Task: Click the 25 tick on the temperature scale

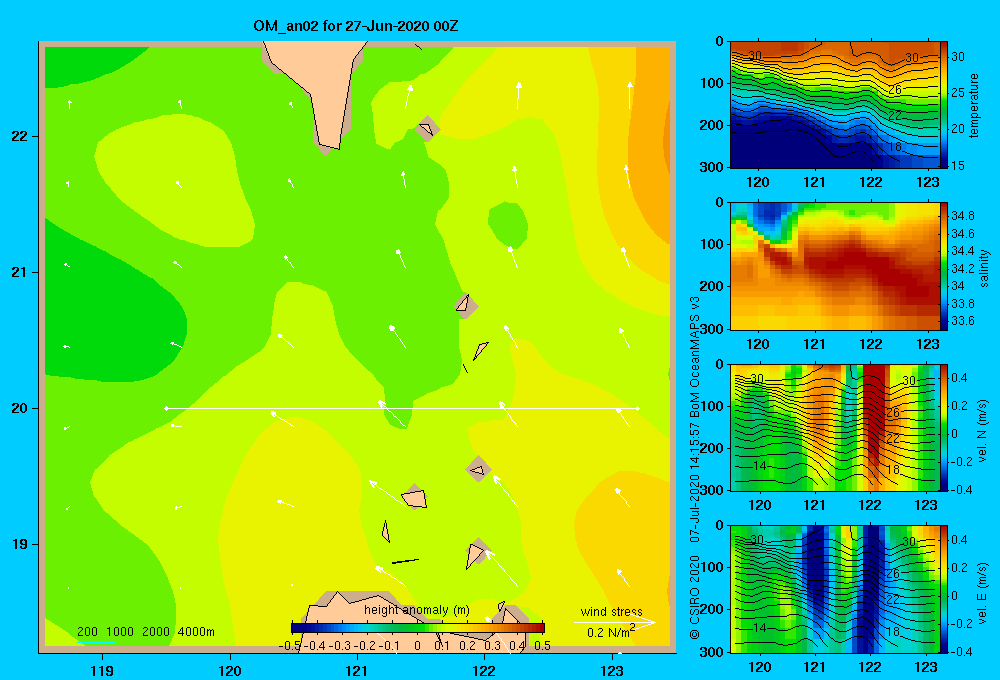Action: pos(958,92)
